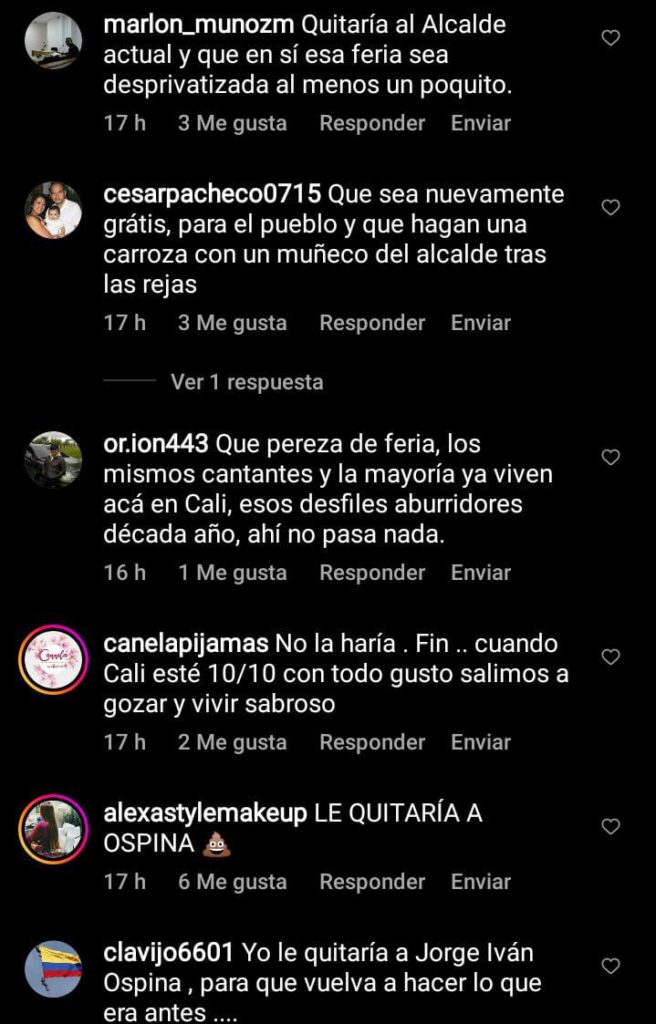View '6 Me gusta' on alexastylemakeup's comment
This screenshot has width=656, height=1024.
pyautogui.click(x=233, y=882)
